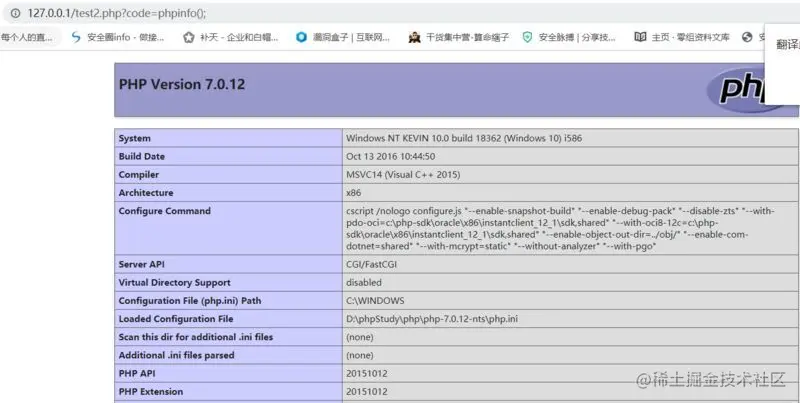
Task: Click '(none)' beside Additional .ini files parsed
Action: coord(360,356)
